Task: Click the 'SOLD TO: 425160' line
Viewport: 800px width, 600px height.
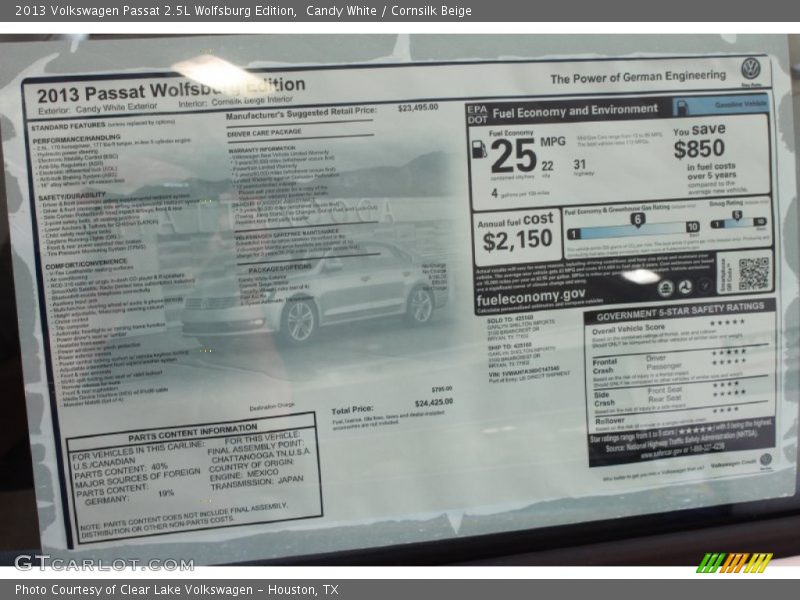Action: (510, 318)
